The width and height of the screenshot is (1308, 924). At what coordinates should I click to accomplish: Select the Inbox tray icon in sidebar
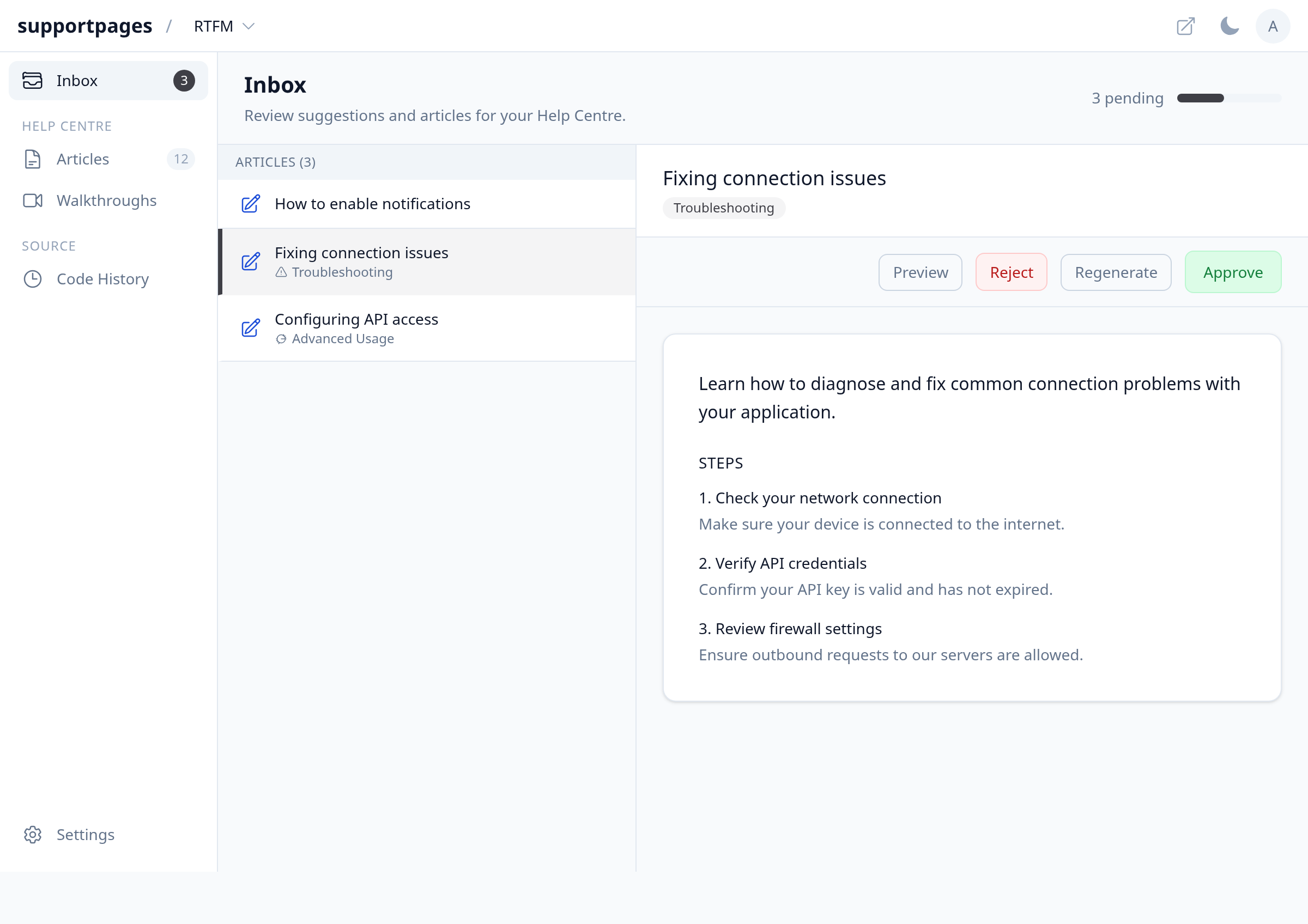(x=33, y=81)
